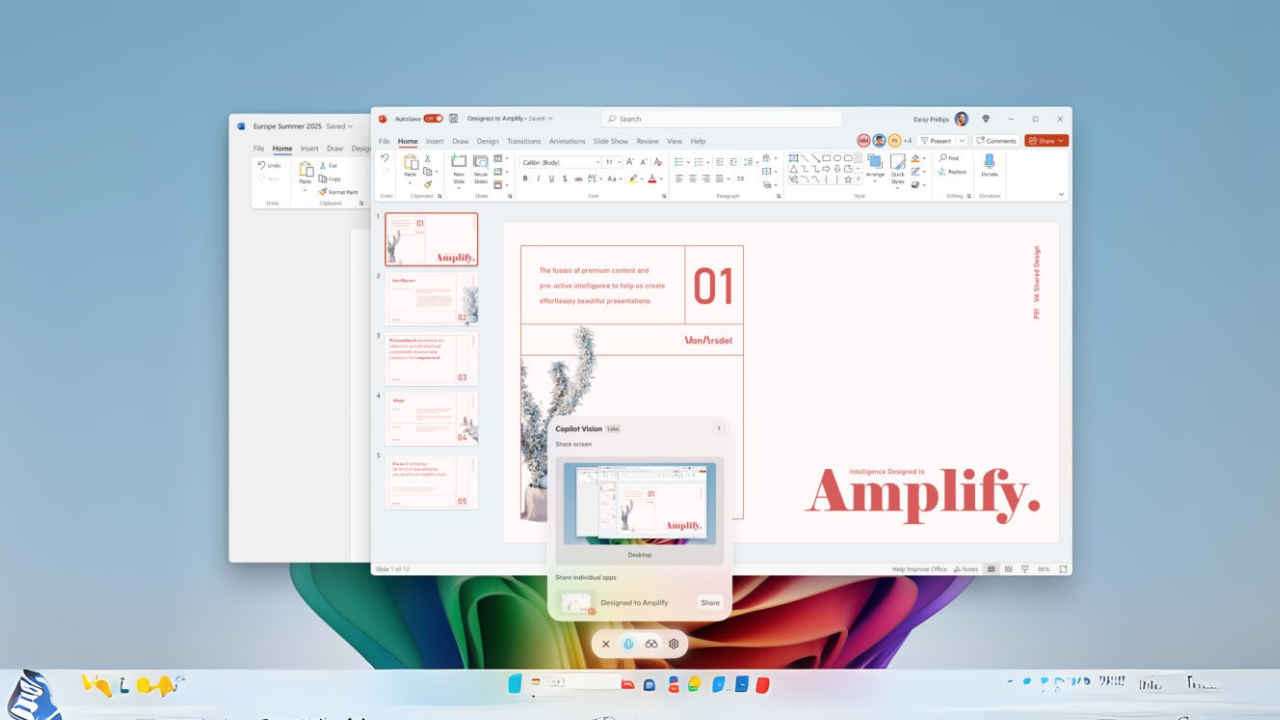The image size is (1280, 720).
Task: Toggle text Shadow formatting
Action: click(565, 179)
